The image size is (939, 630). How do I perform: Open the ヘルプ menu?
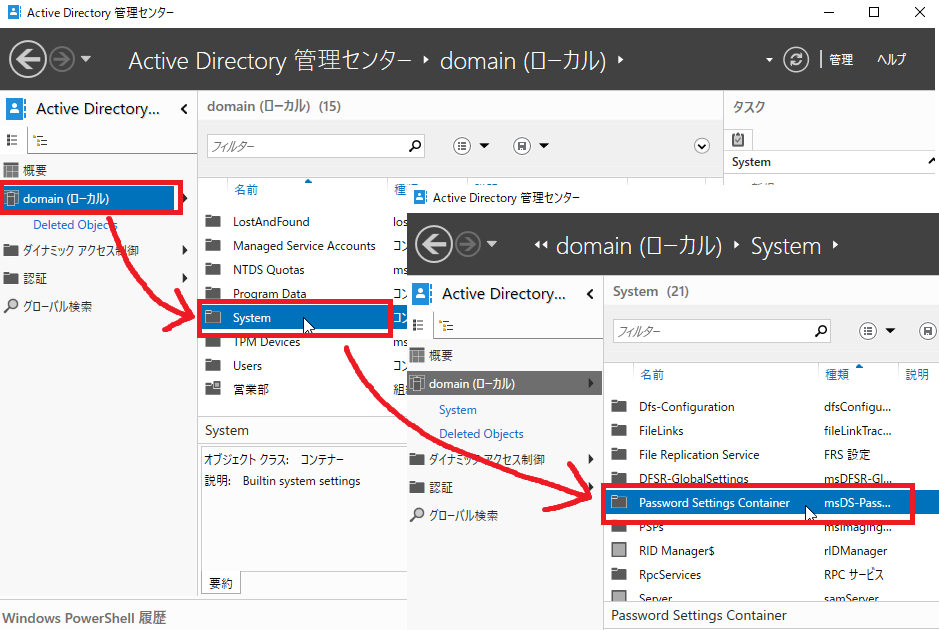click(x=890, y=59)
